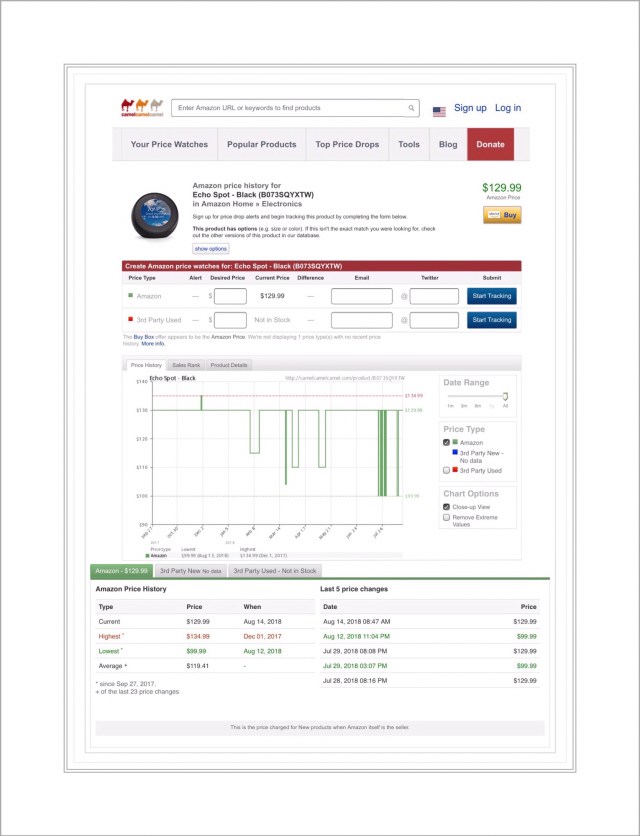640x836 pixels.
Task: Click Start Tracking for Amazon row
Action: 492,296
